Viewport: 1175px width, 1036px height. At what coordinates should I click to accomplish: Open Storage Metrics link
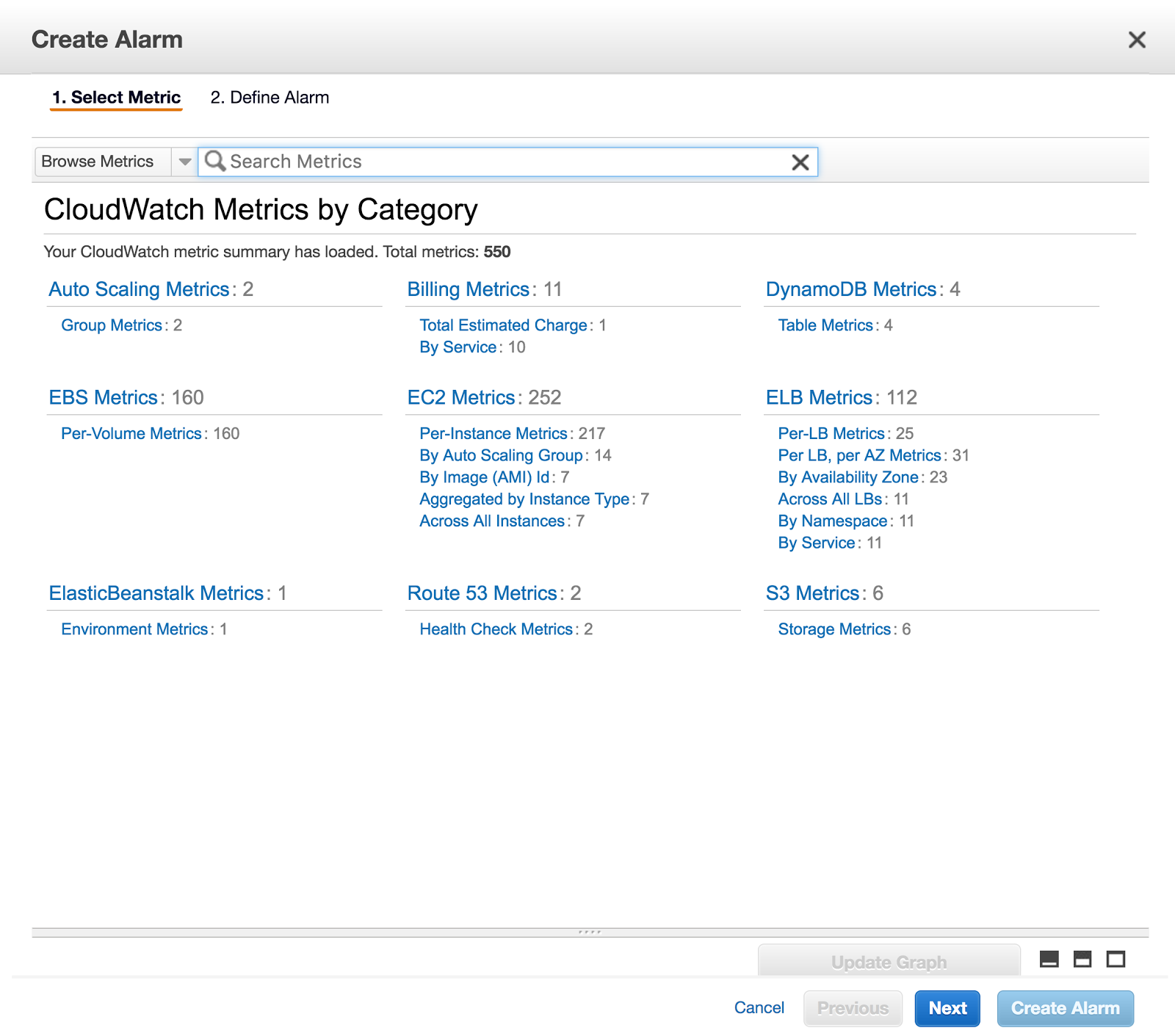coord(834,629)
